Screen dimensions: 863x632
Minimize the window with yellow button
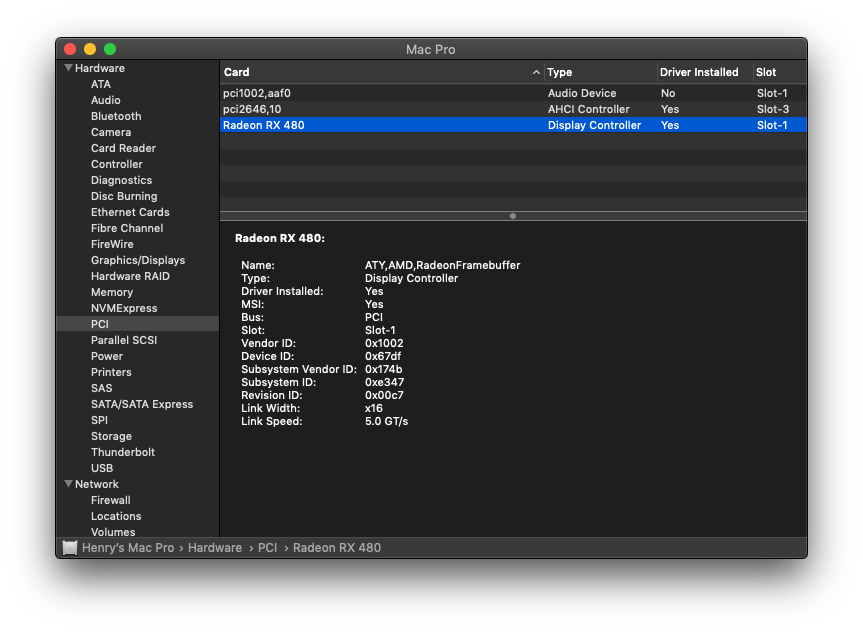coord(90,49)
